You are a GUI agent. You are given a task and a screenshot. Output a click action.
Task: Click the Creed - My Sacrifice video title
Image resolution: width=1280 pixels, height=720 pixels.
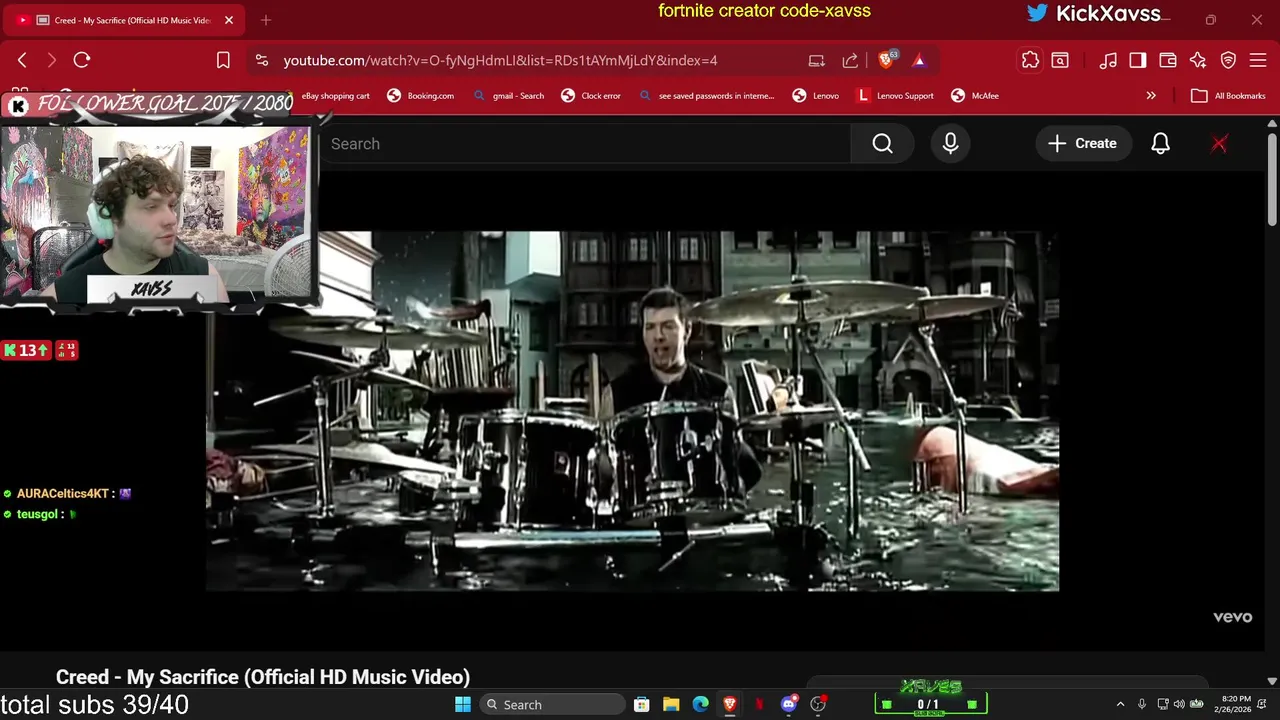tap(263, 677)
